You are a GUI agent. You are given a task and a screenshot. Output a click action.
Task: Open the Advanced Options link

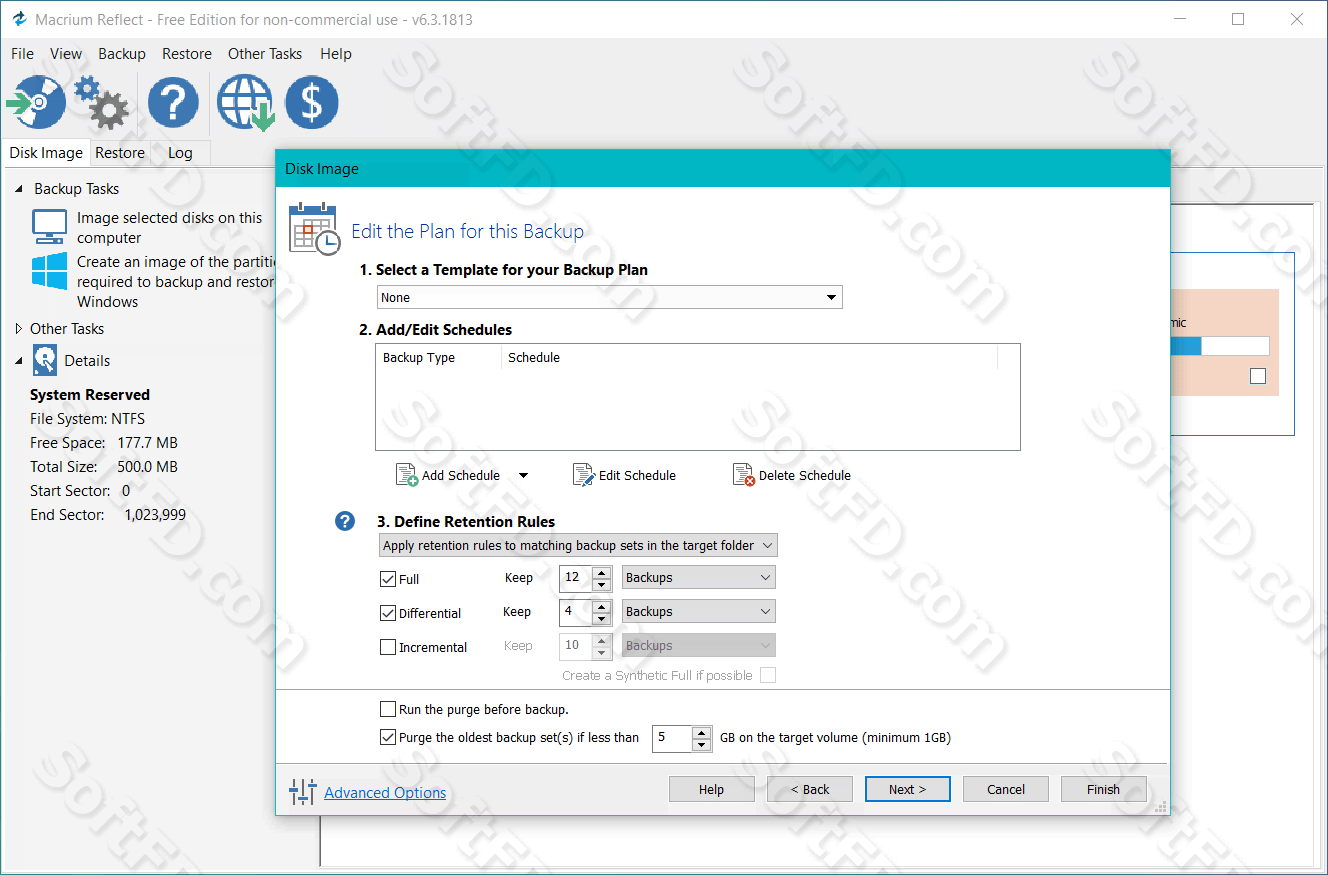point(385,793)
